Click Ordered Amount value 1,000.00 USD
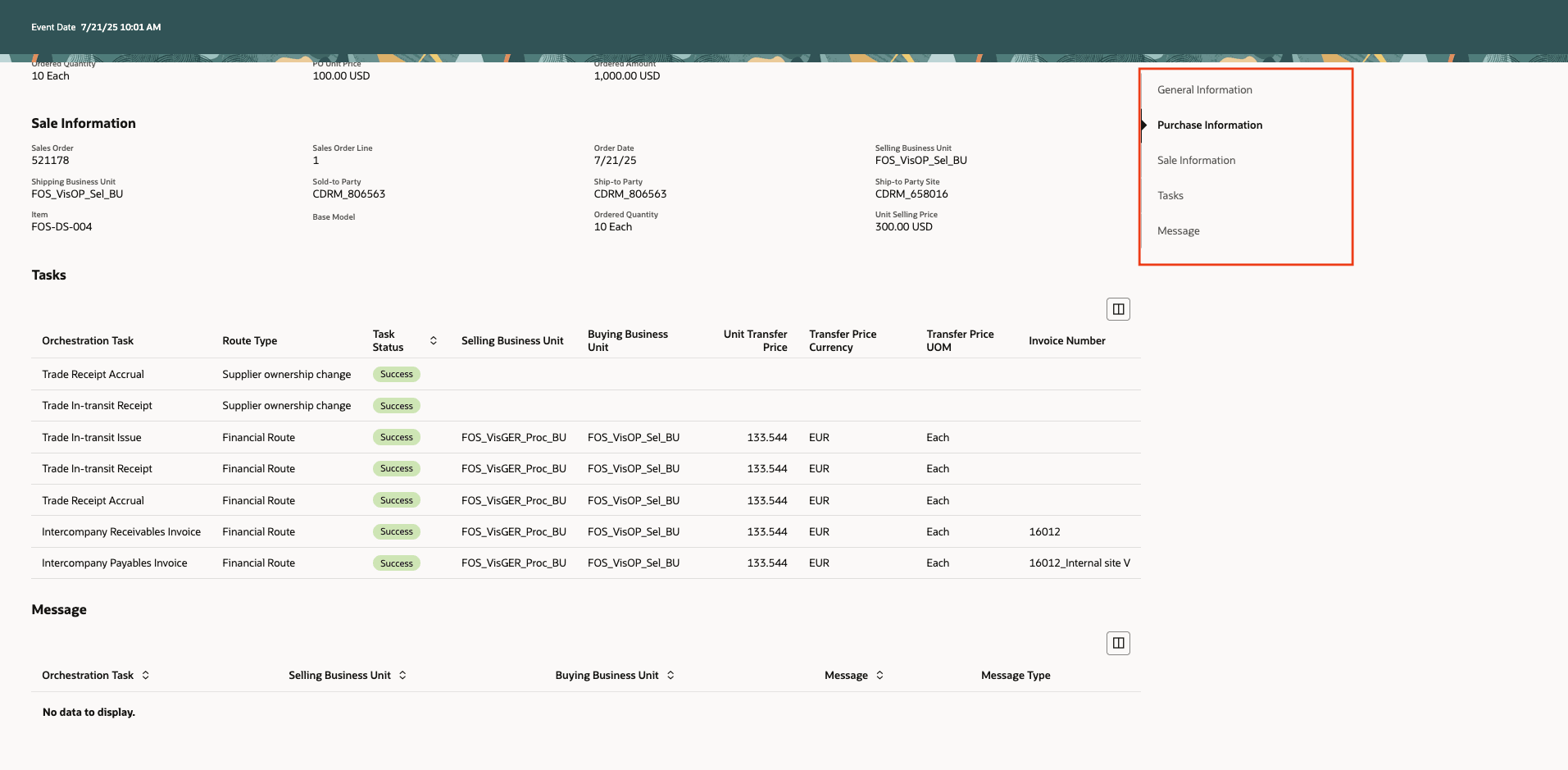The height and width of the screenshot is (770, 1568). point(627,76)
